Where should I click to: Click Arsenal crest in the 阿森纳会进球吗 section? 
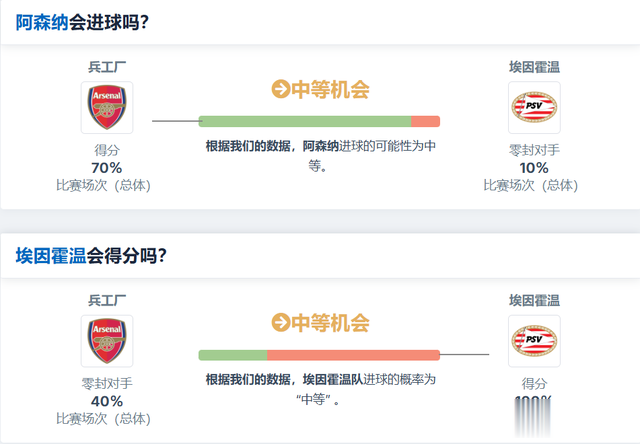[107, 107]
